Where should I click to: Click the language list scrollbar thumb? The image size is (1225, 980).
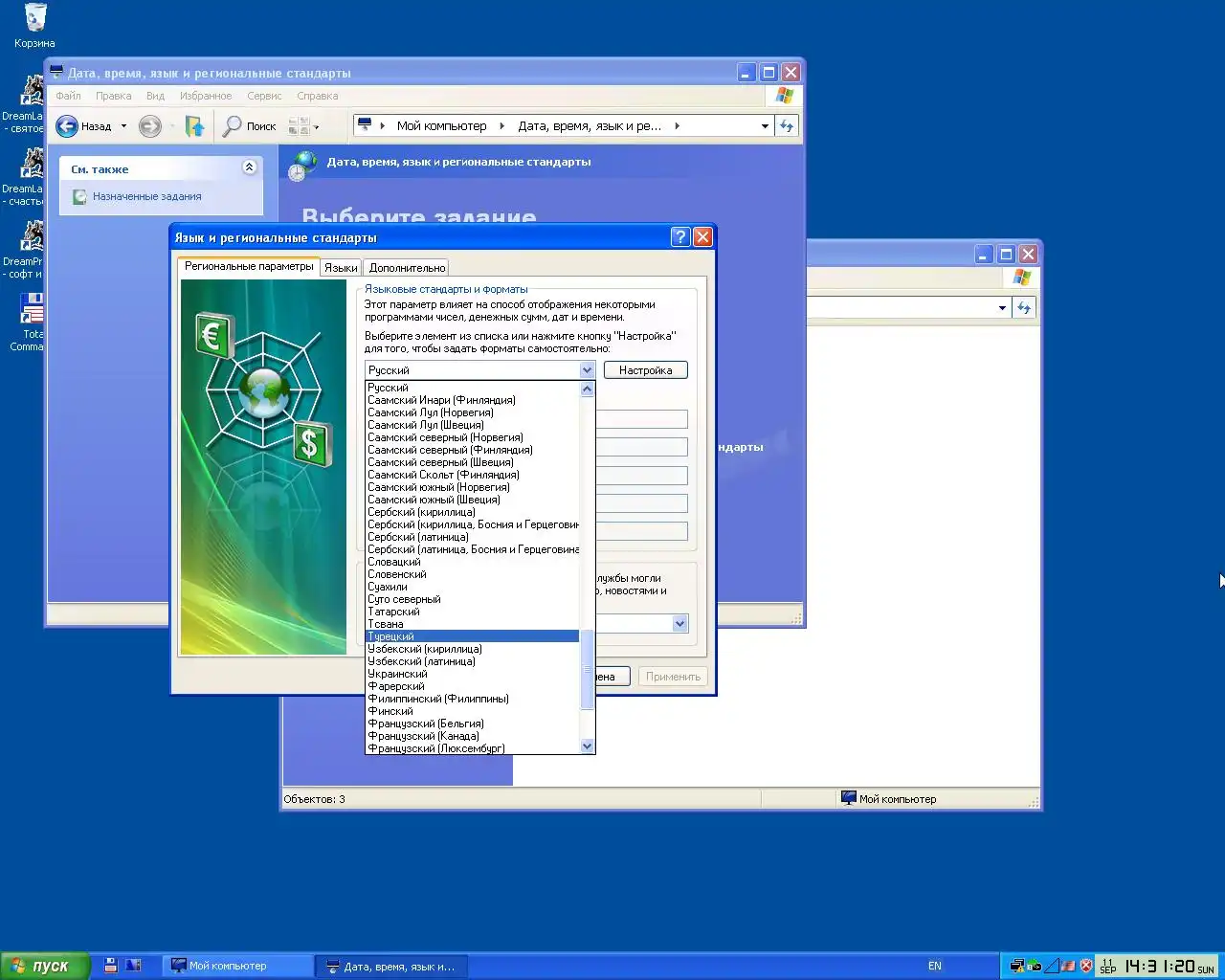588,670
